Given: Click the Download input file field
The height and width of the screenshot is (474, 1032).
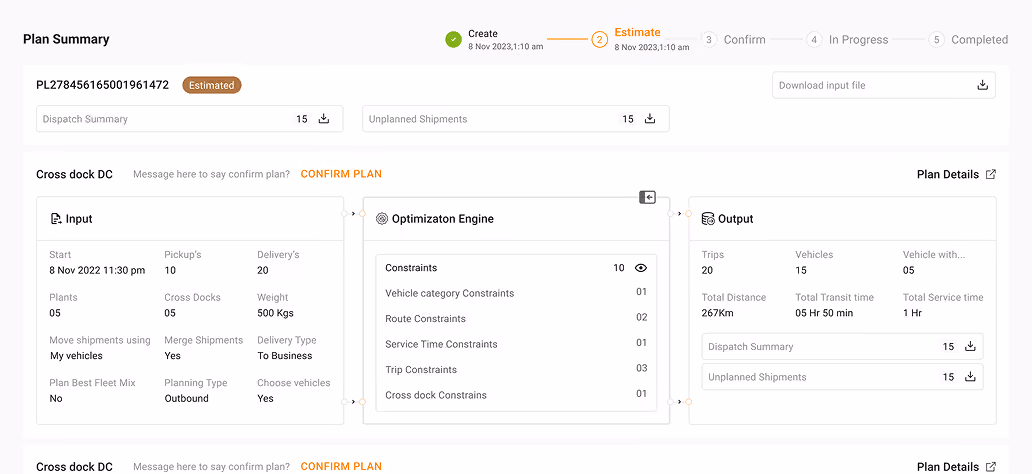Looking at the screenshot, I should (884, 85).
